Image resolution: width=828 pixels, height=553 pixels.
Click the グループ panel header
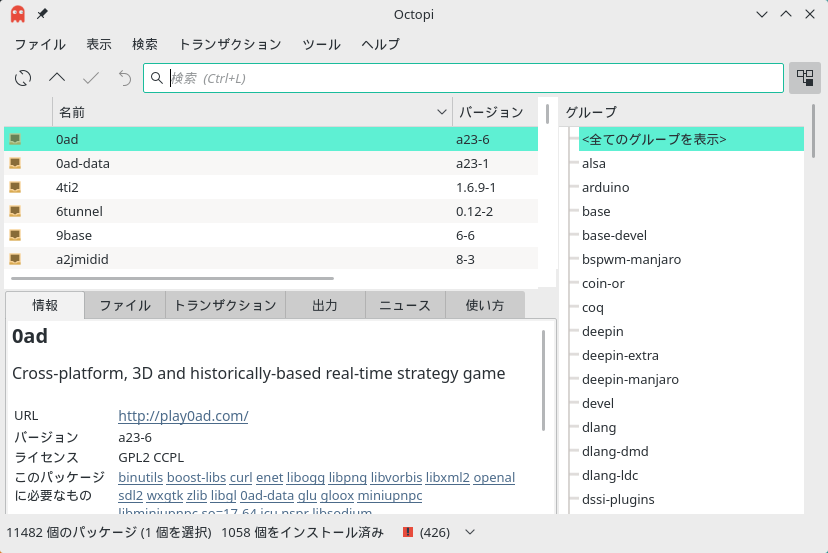point(591,112)
